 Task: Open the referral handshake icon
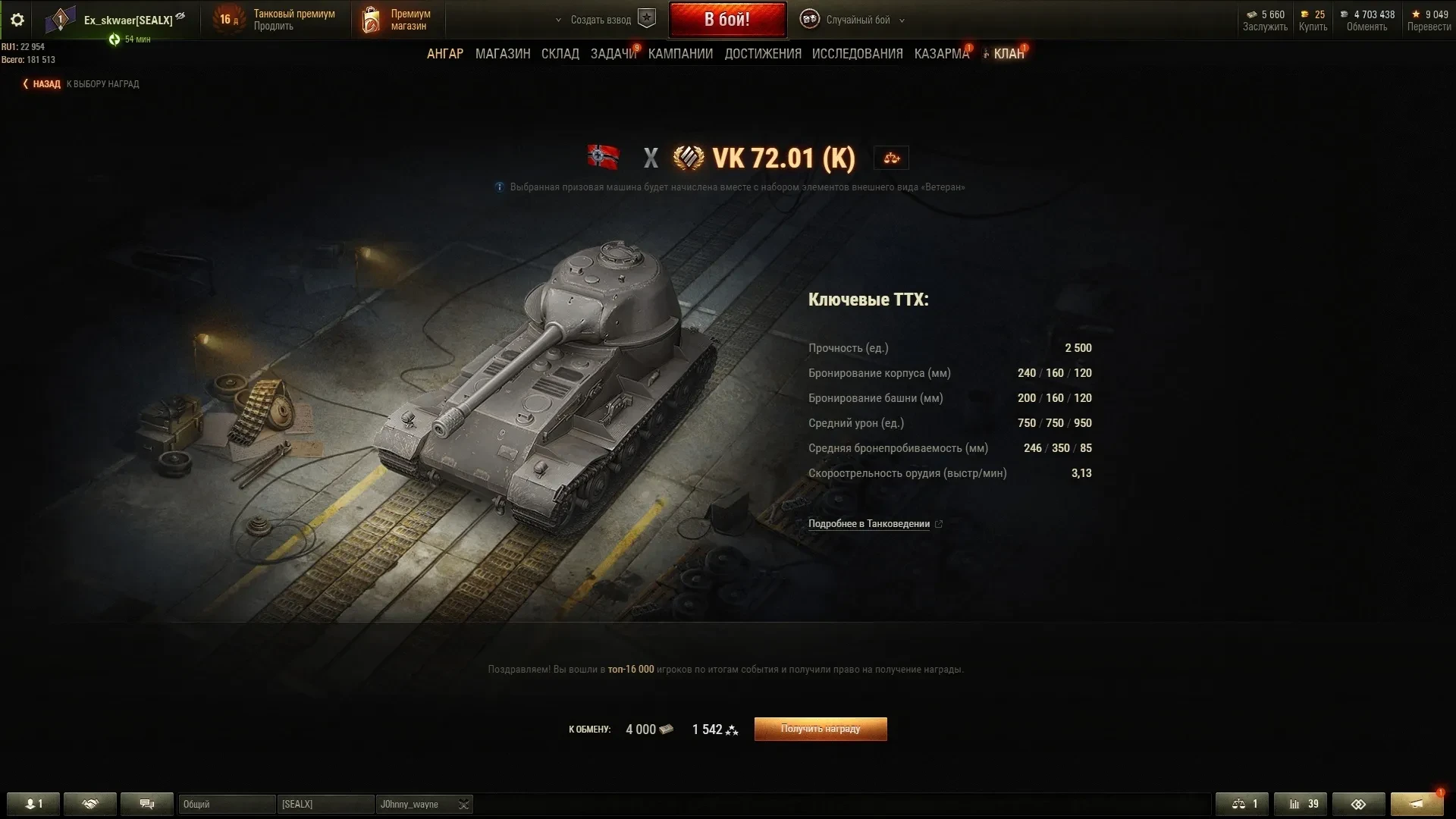(x=90, y=804)
